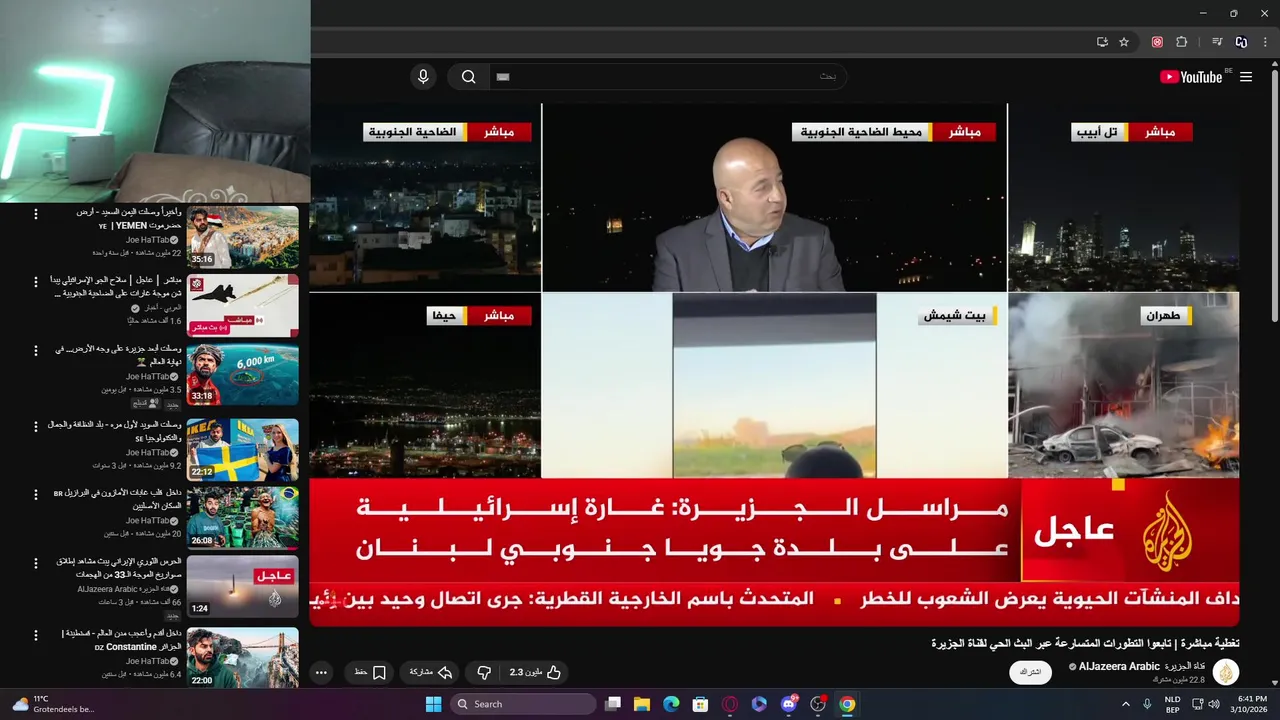Open options menu for the Yemen video
1280x720 pixels.
click(36, 214)
